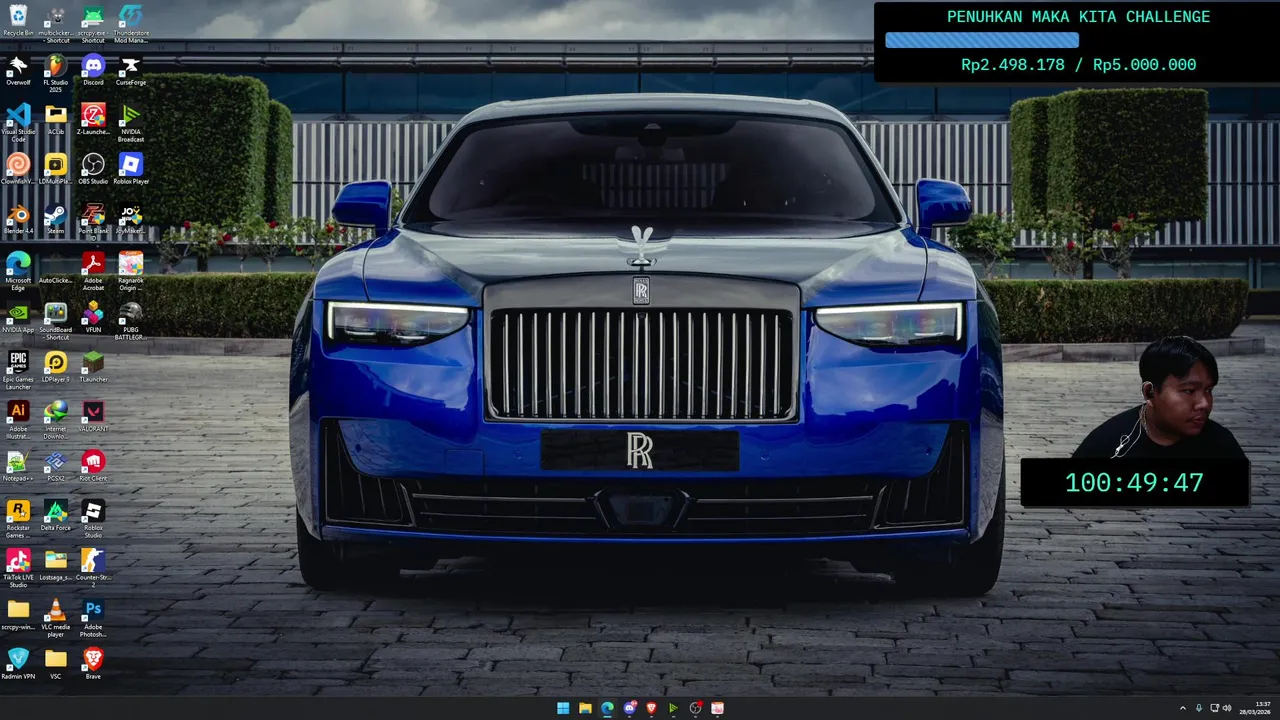Open the Windows Start menu

point(563,708)
